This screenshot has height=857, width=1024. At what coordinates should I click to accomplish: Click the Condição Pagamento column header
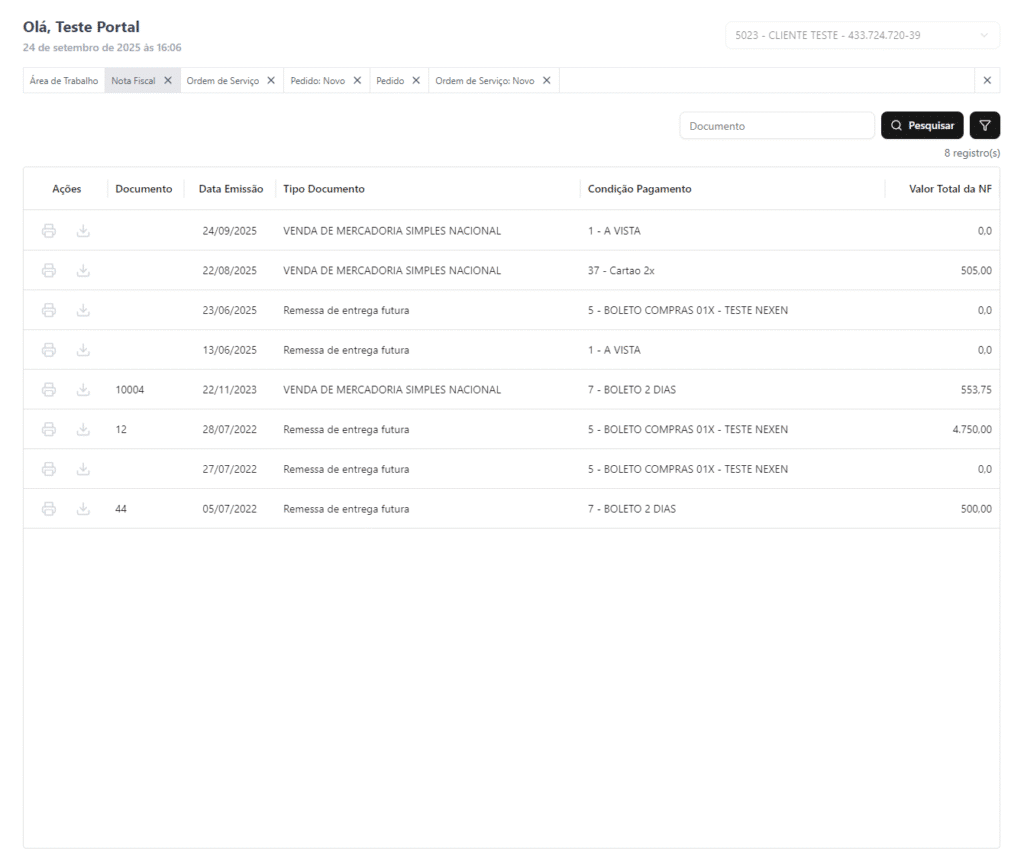639,189
